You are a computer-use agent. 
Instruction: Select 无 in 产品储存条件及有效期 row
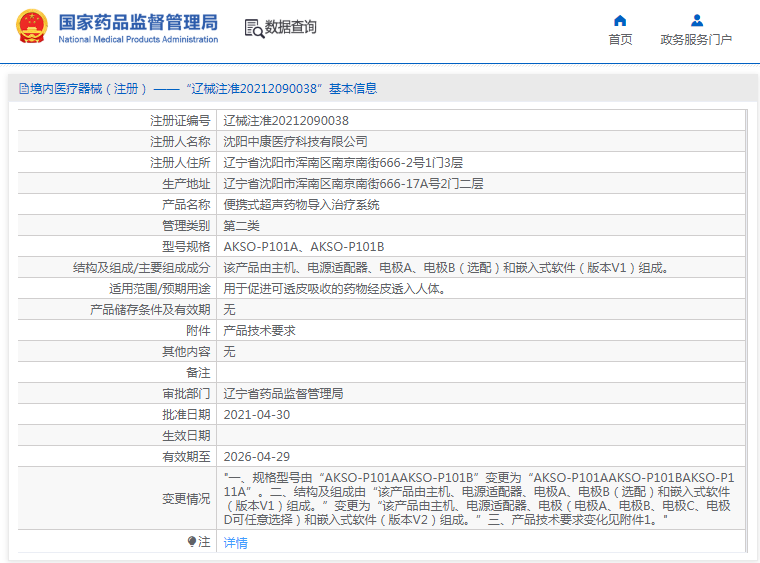pyautogui.click(x=229, y=310)
